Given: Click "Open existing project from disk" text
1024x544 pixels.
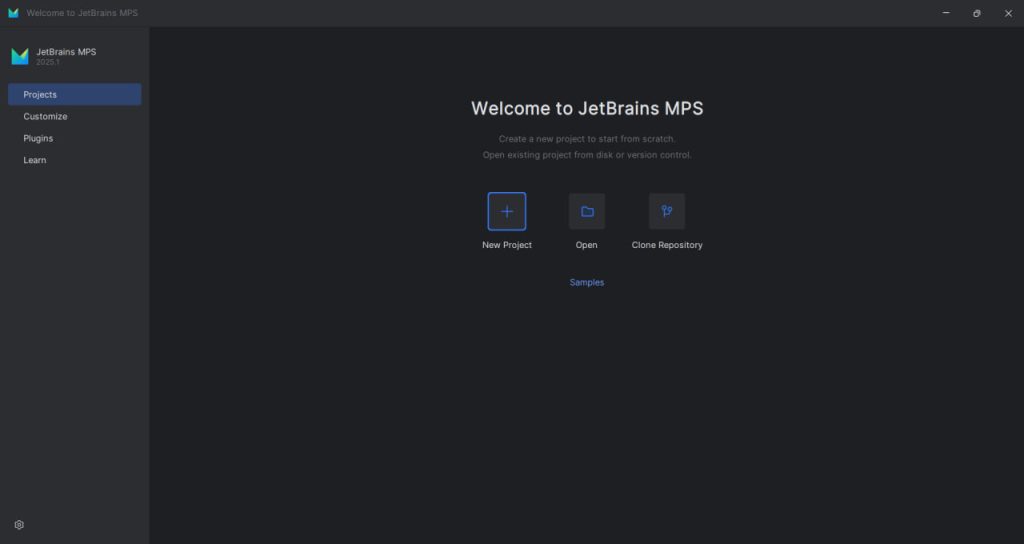Looking at the screenshot, I should (587, 155).
